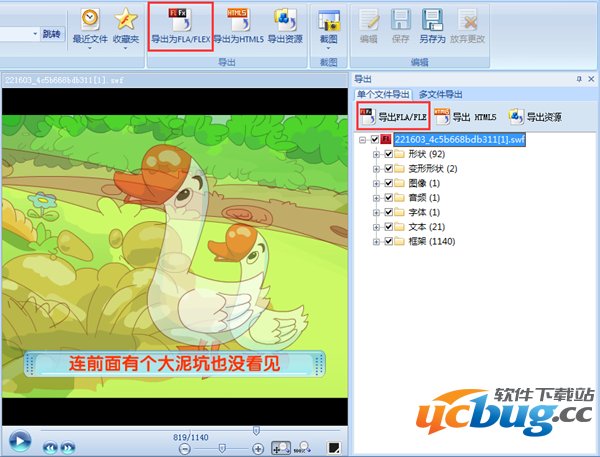Click ribbon Export as FLA/FLEX icon
This screenshot has width=600, height=457.
[x=180, y=19]
